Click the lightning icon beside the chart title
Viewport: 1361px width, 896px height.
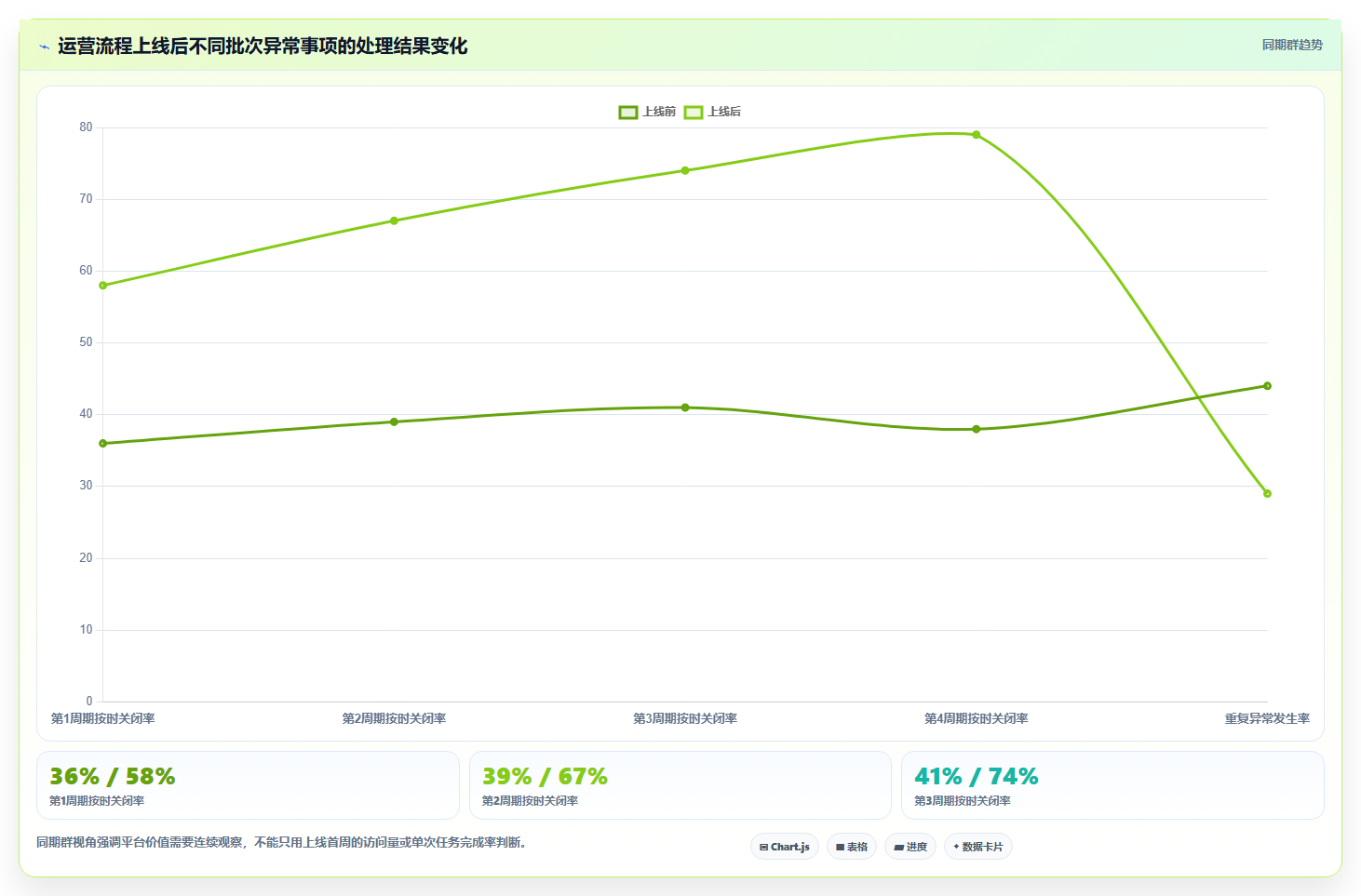(x=44, y=47)
